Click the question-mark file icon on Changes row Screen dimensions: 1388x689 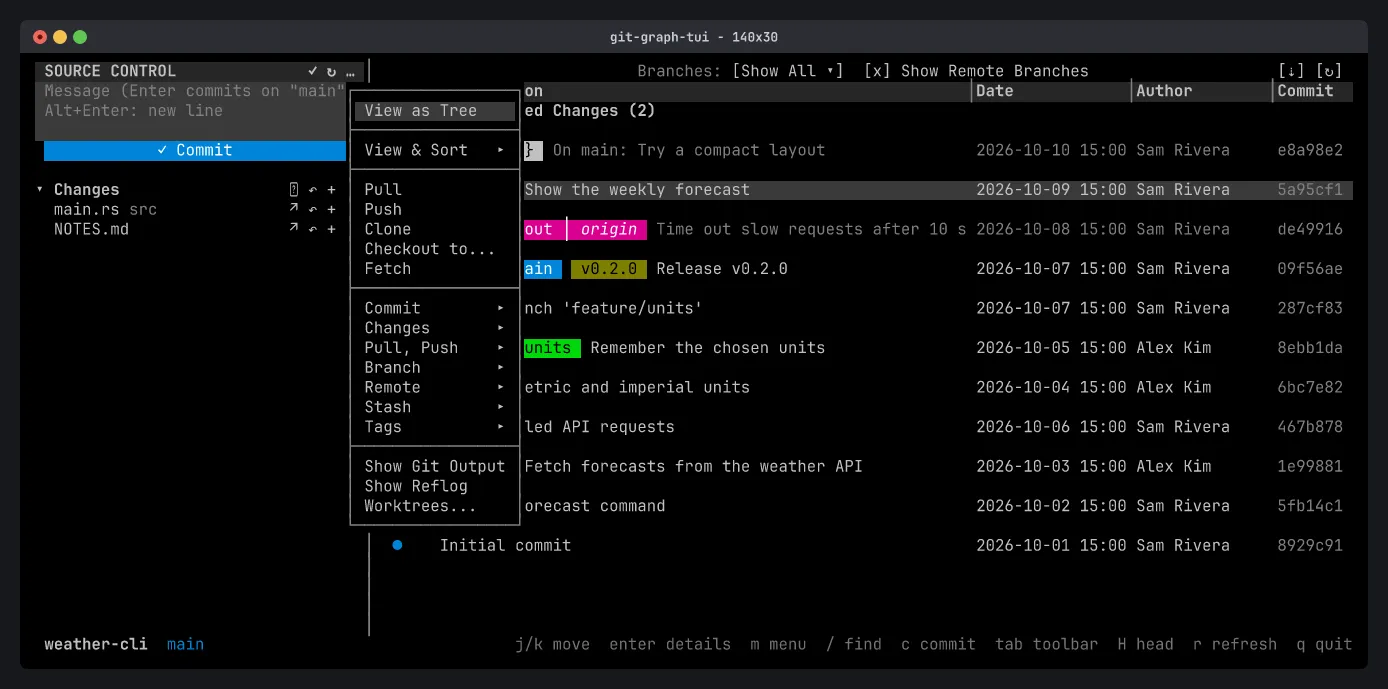coord(293,190)
